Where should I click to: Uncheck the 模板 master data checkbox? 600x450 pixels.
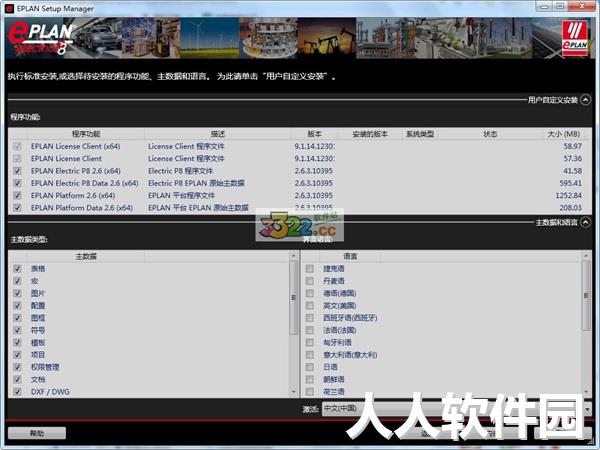tap(17, 342)
